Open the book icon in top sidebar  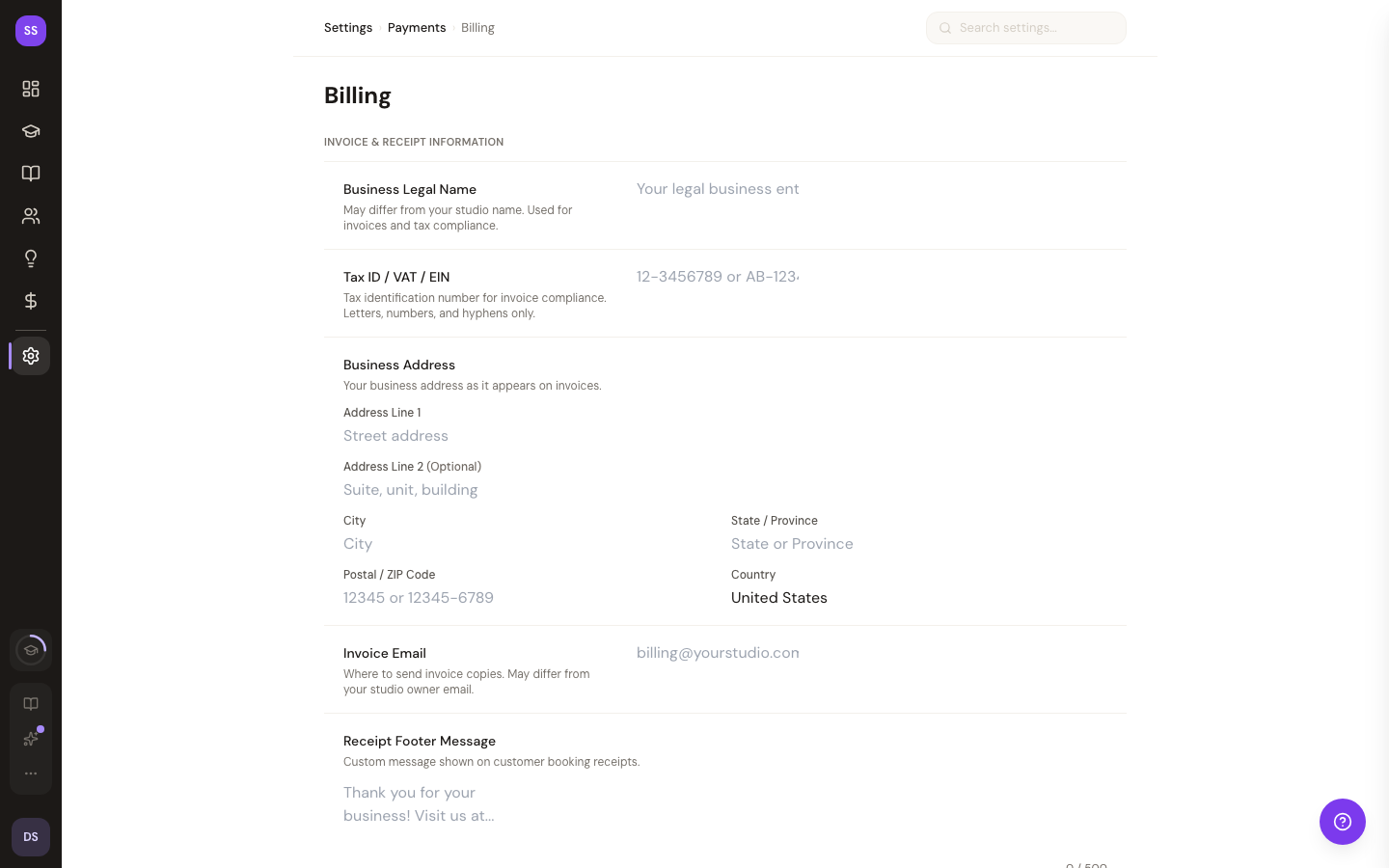point(31,174)
